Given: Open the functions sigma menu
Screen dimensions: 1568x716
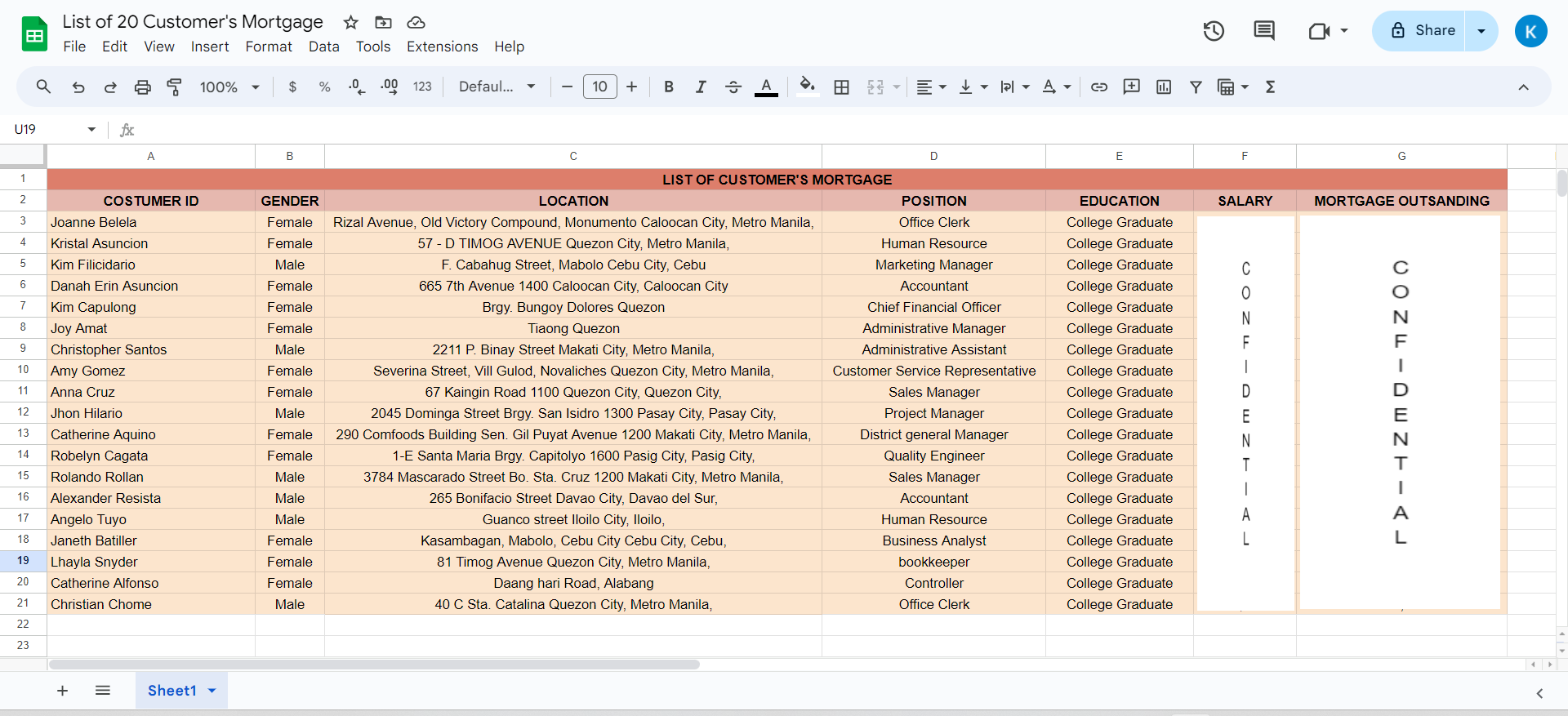Looking at the screenshot, I should (x=1270, y=87).
